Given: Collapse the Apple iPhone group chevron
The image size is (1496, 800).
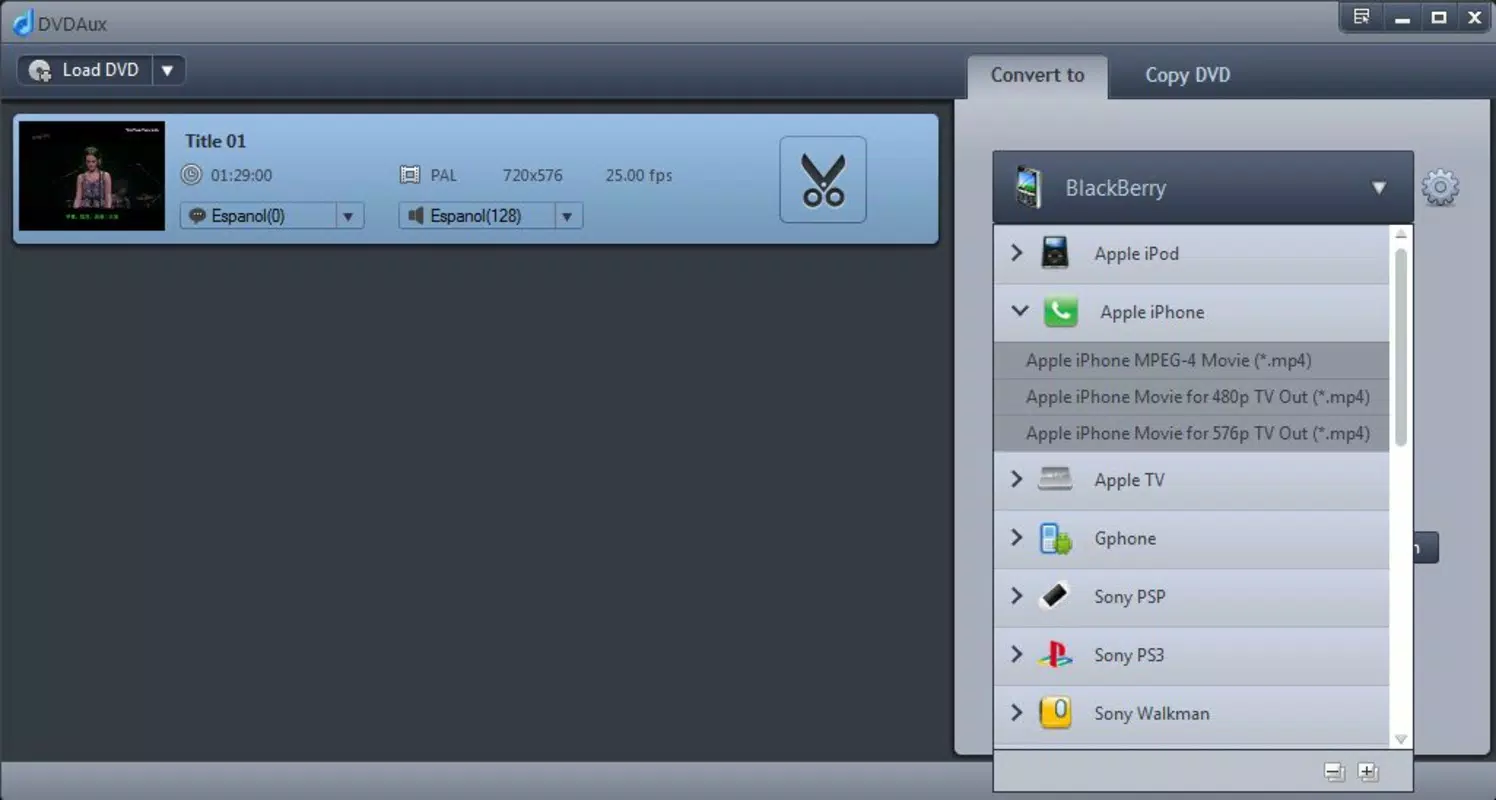Looking at the screenshot, I should tap(1020, 311).
